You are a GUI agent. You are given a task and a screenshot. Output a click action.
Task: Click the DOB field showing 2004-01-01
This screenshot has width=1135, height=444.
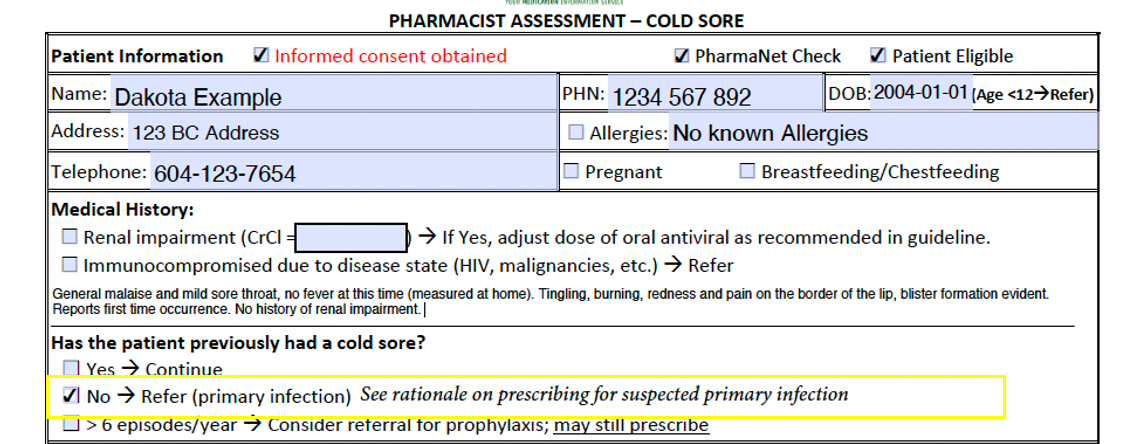(x=921, y=93)
